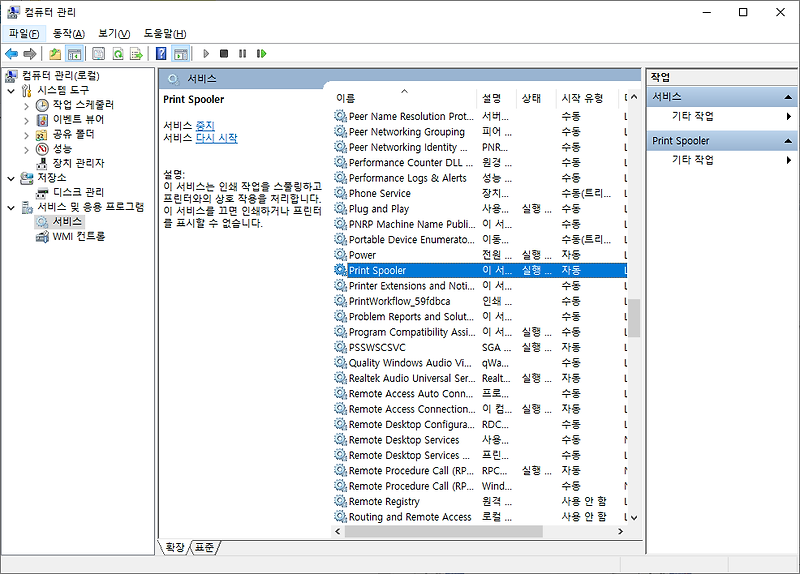
Task: Click the vertical scrollbar thumb in services list
Action: [634, 317]
